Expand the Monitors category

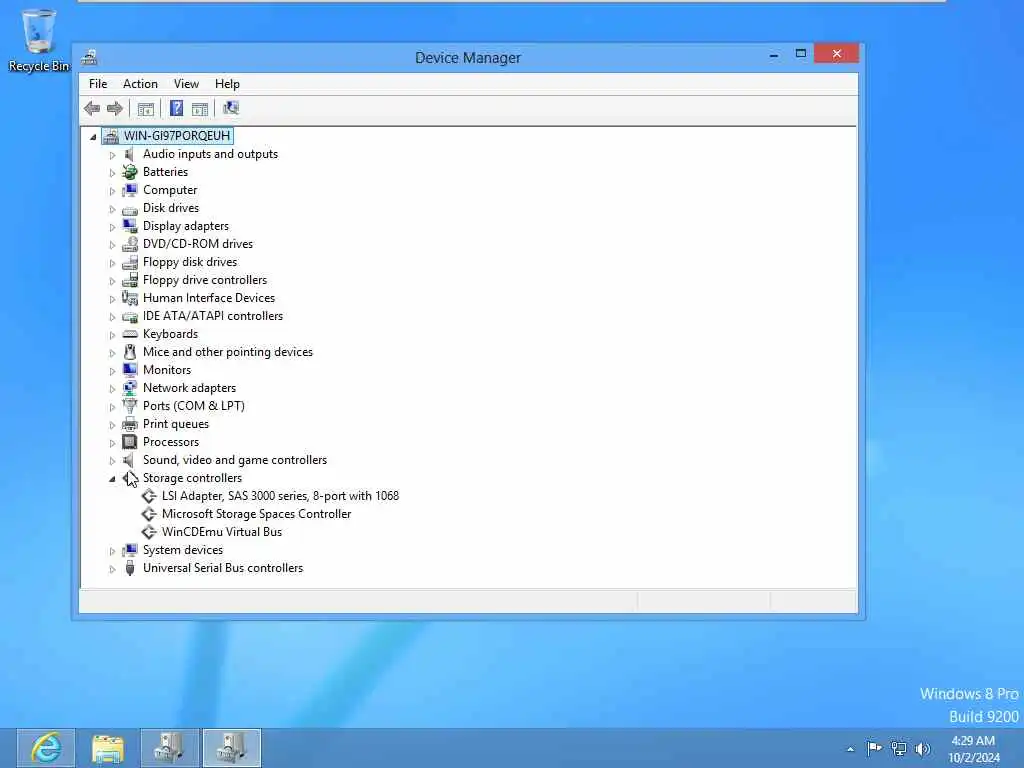[112, 371]
